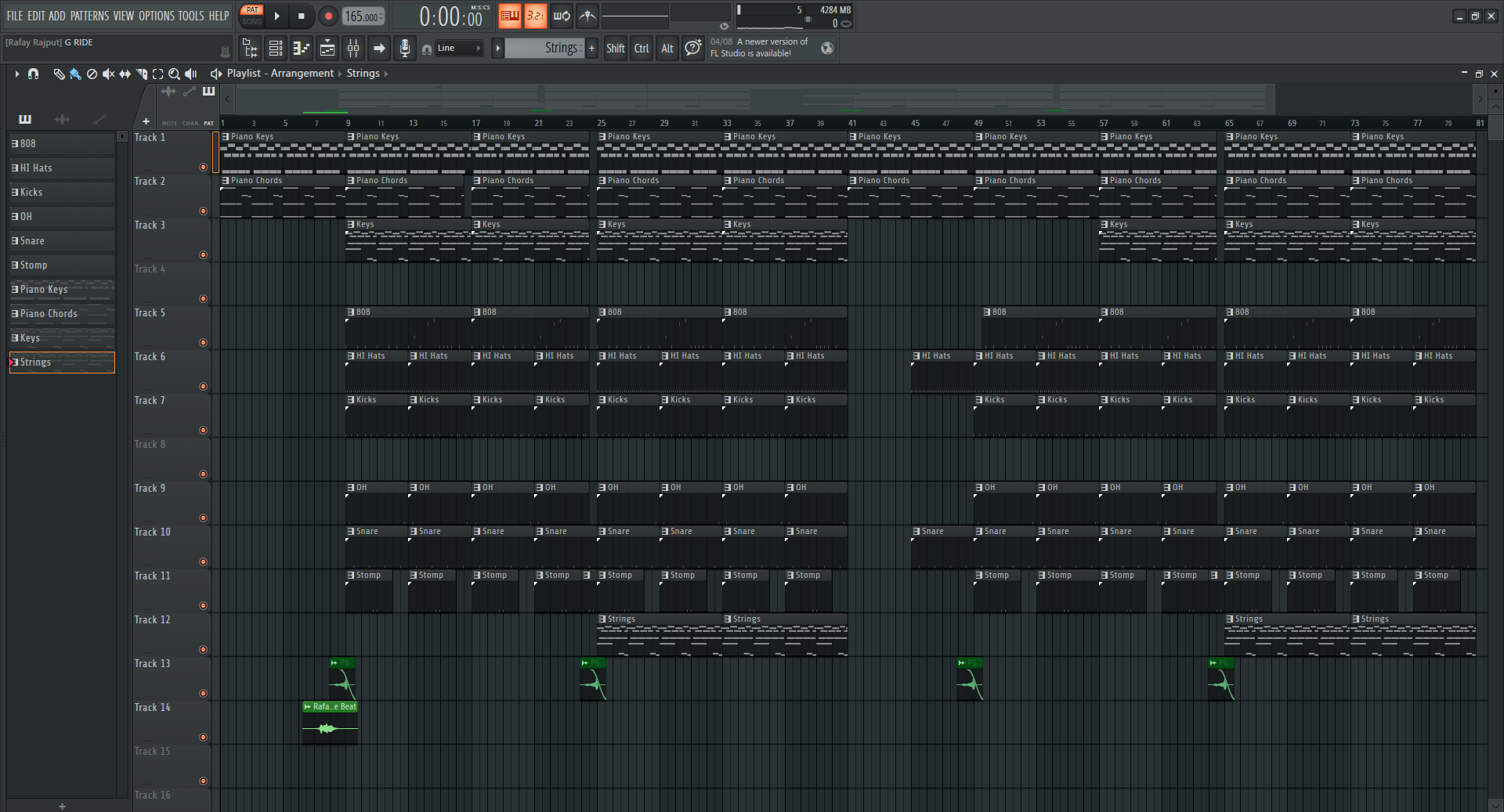Open the Channel rack view
Viewport: 1504px width, 812px height.
(x=276, y=49)
